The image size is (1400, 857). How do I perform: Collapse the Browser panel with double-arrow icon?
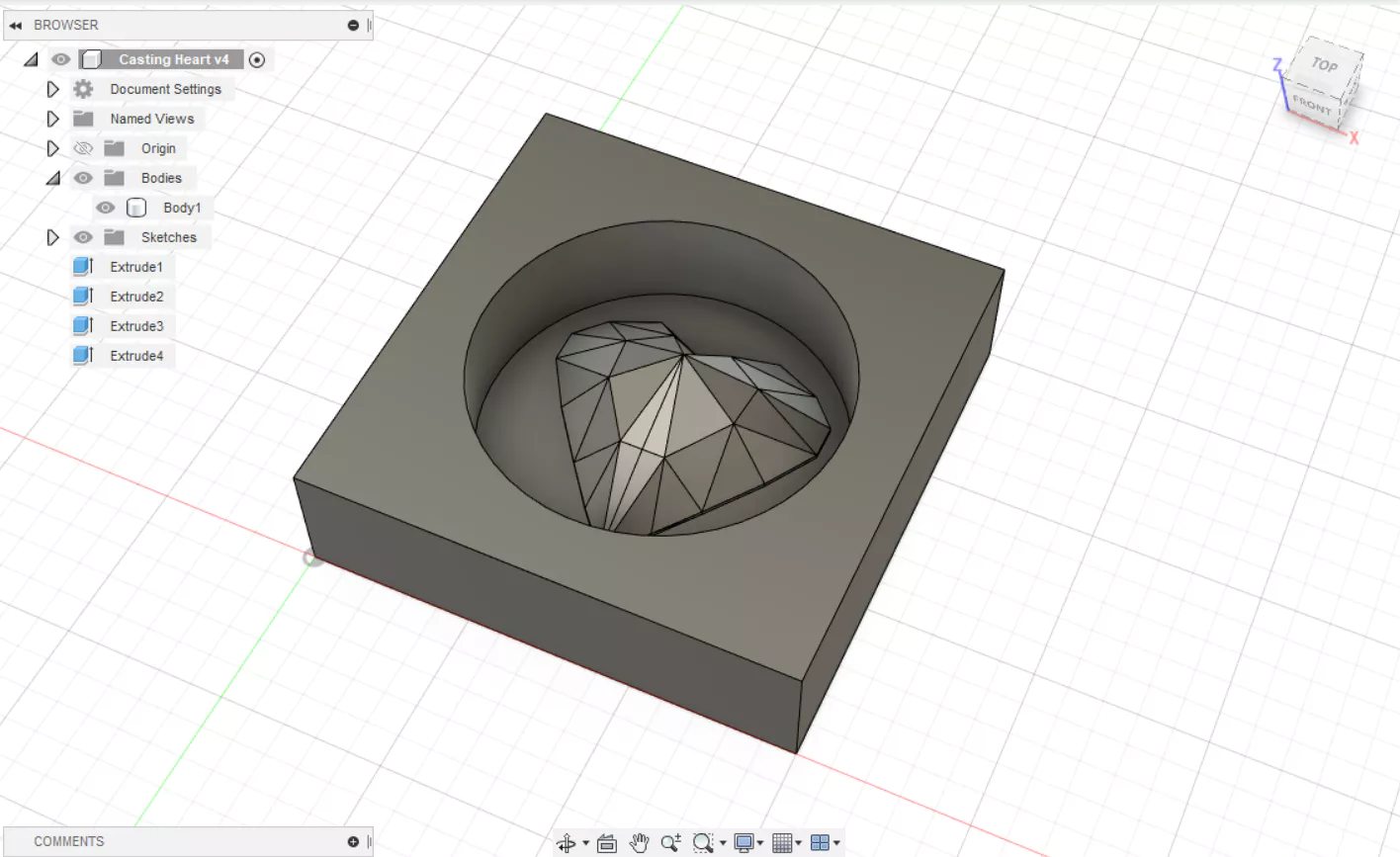point(16,25)
